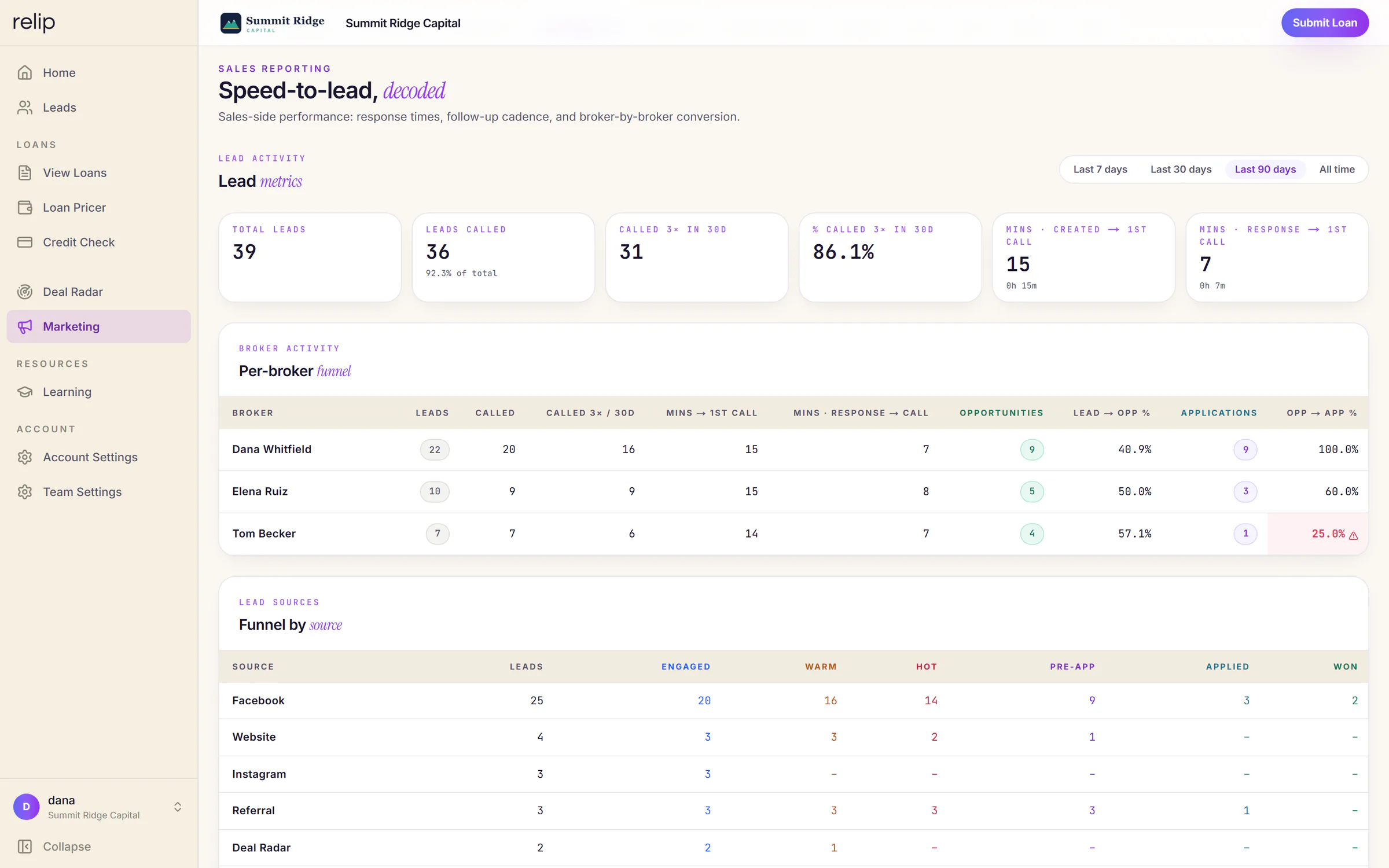Click the Tom Becker broker name
The width and height of the screenshot is (1389, 868).
264,534
